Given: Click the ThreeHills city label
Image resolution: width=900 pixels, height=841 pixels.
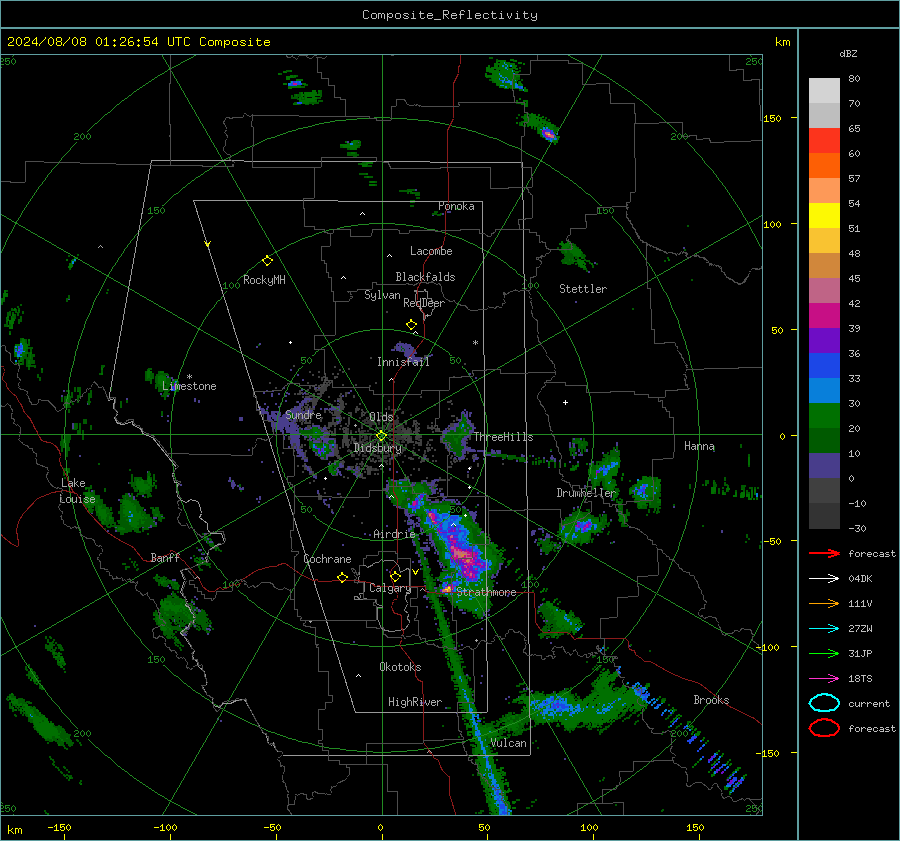Looking at the screenshot, I should coord(503,437).
